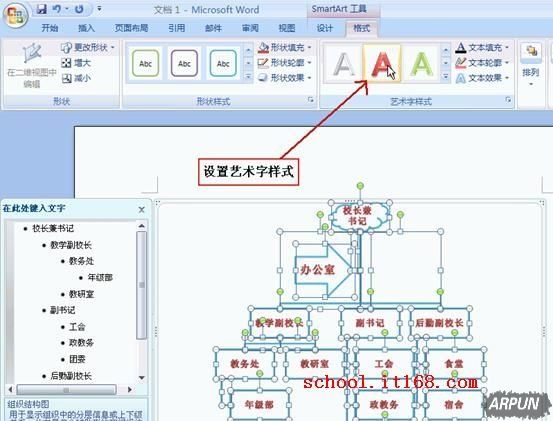Redo the last action

pos(79,10)
